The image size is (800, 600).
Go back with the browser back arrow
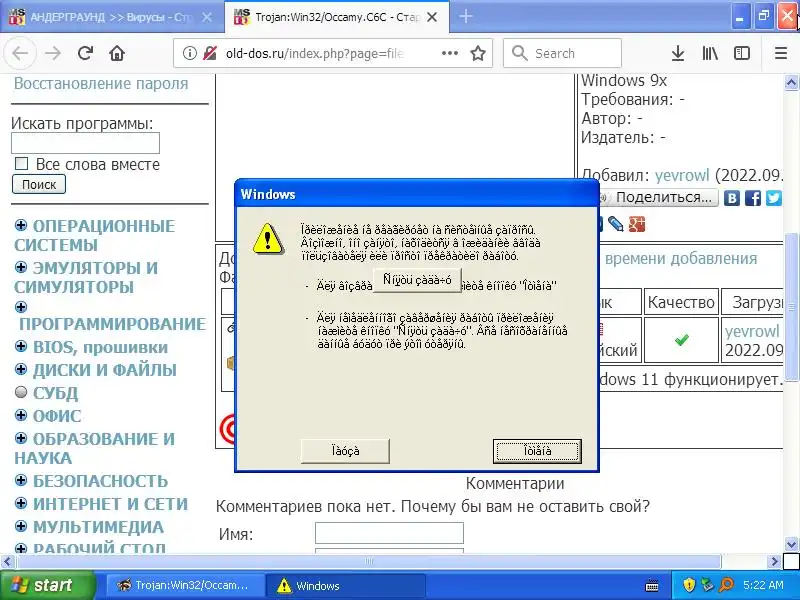(x=20, y=53)
